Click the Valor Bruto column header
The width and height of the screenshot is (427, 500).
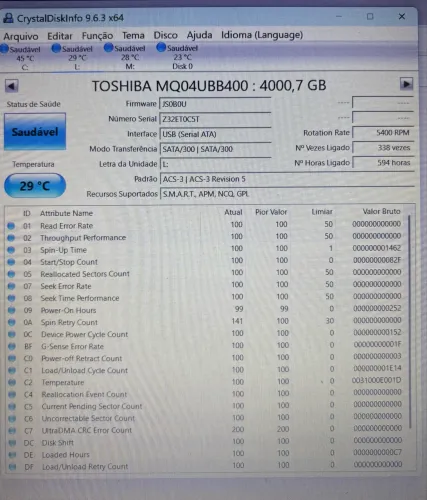pos(381,211)
